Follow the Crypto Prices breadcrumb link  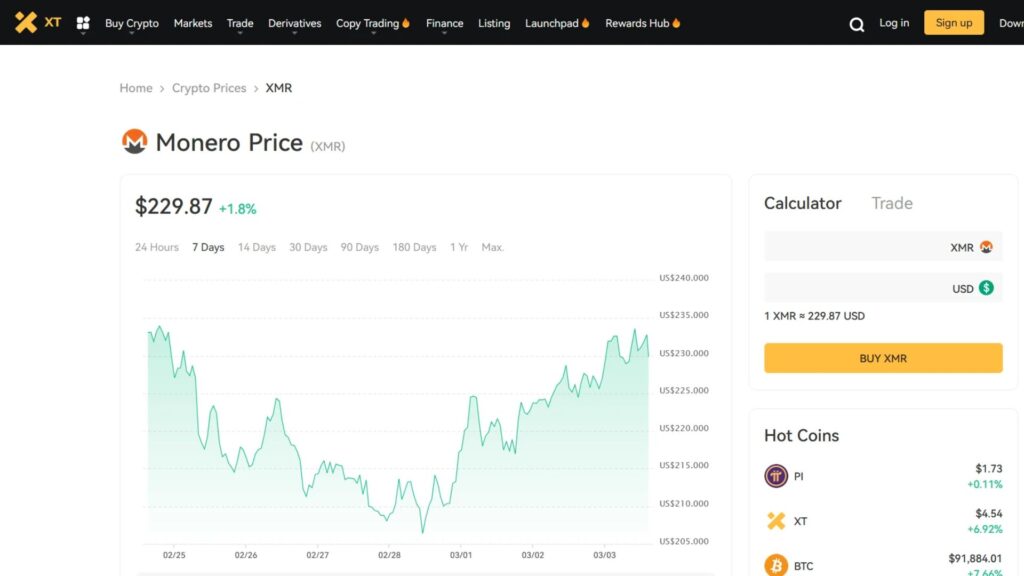coord(209,88)
